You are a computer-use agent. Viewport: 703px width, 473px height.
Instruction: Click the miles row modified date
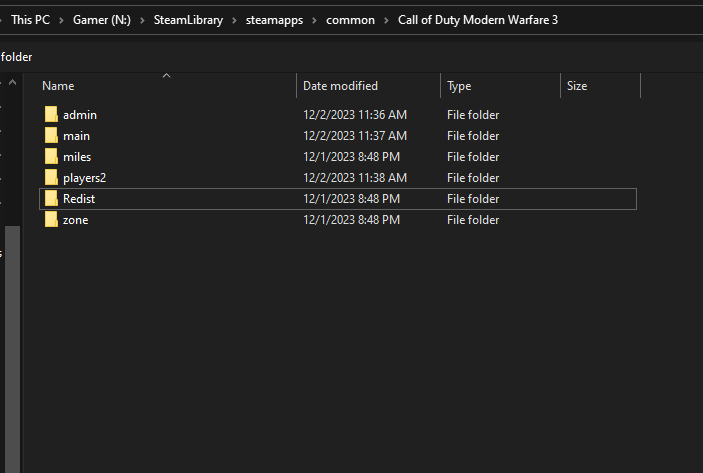tap(351, 157)
